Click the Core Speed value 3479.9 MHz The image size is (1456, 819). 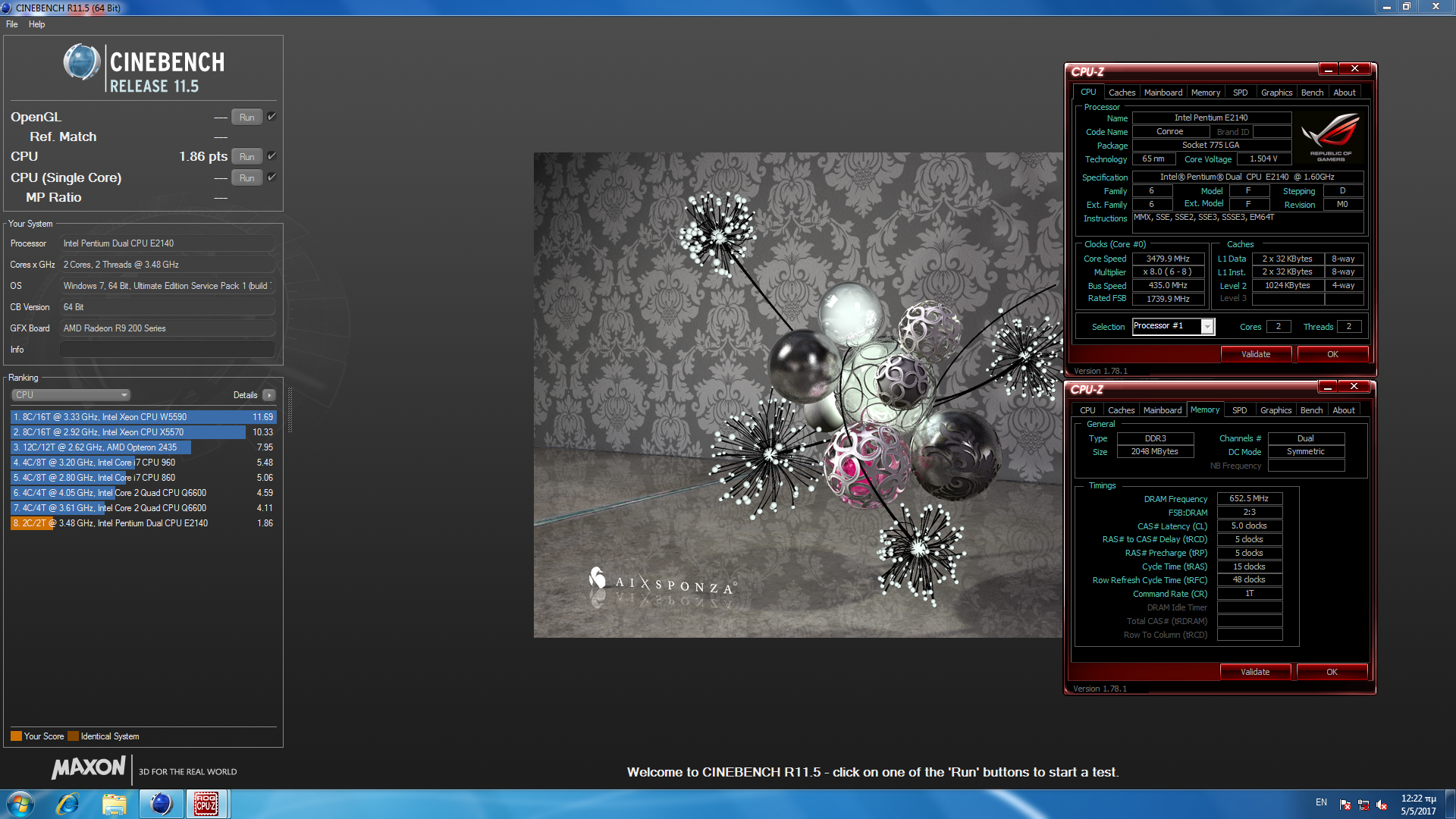(1168, 259)
